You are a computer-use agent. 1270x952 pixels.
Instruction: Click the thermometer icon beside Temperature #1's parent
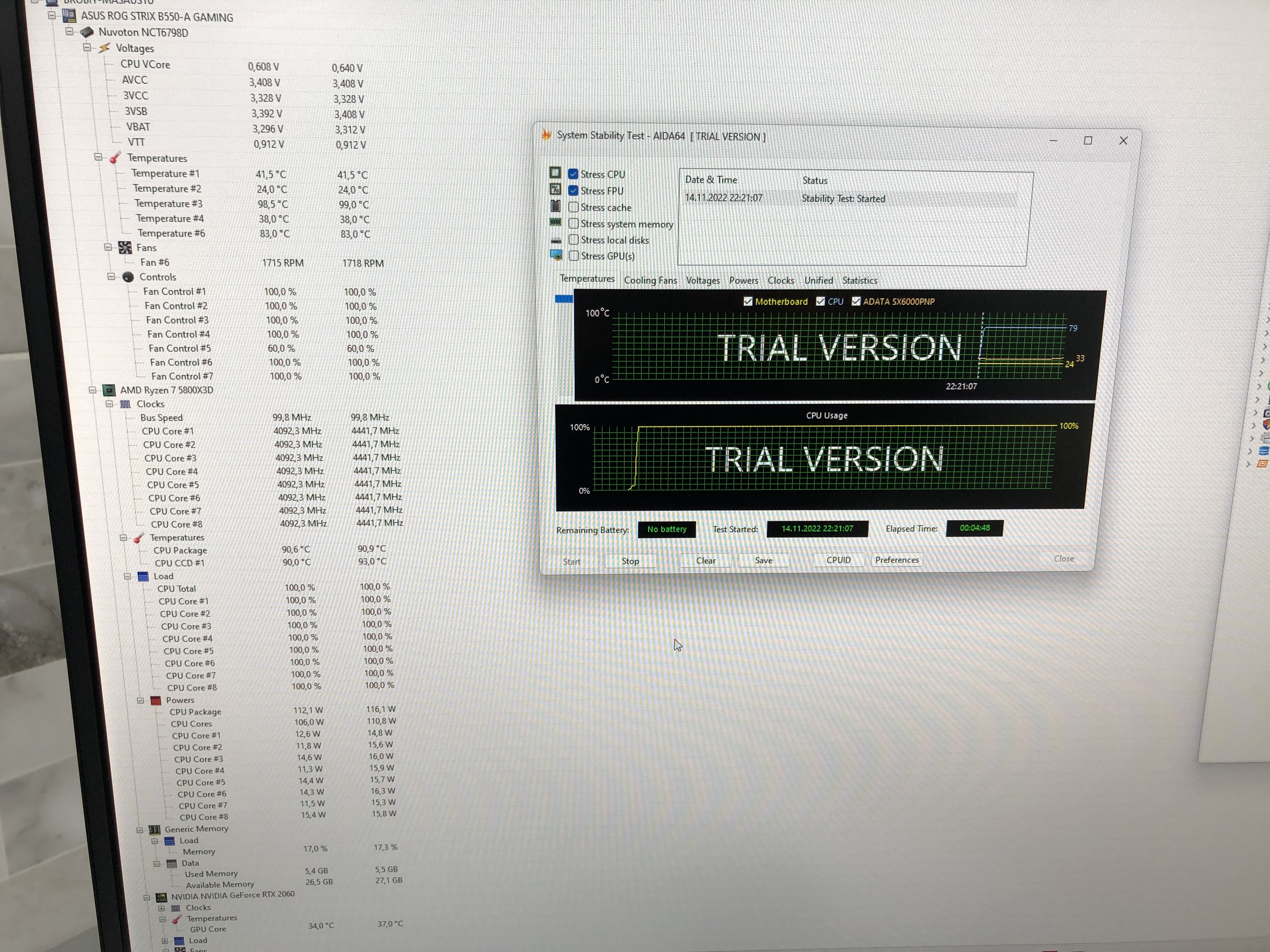115,157
